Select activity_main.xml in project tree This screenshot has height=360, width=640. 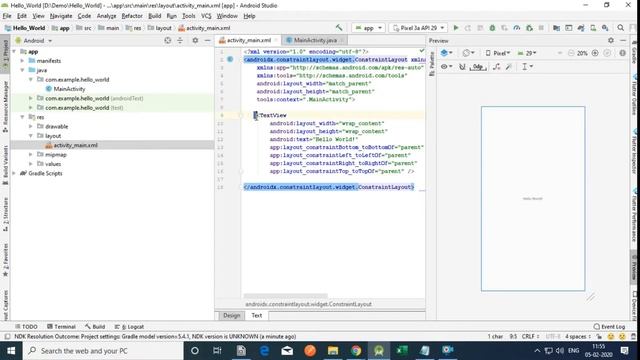click(76, 145)
